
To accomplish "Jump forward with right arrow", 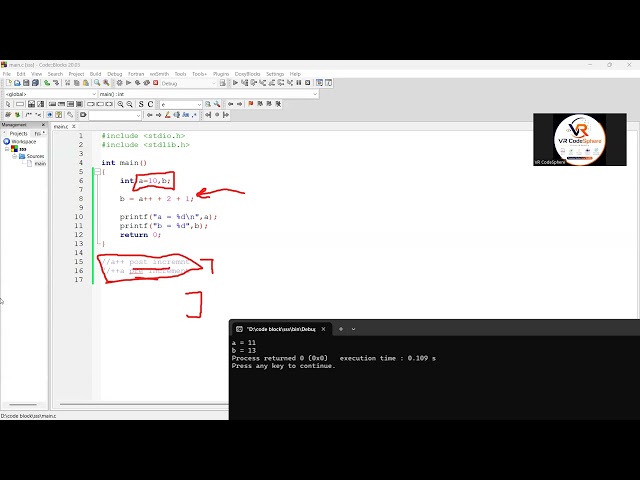I will (240, 104).
